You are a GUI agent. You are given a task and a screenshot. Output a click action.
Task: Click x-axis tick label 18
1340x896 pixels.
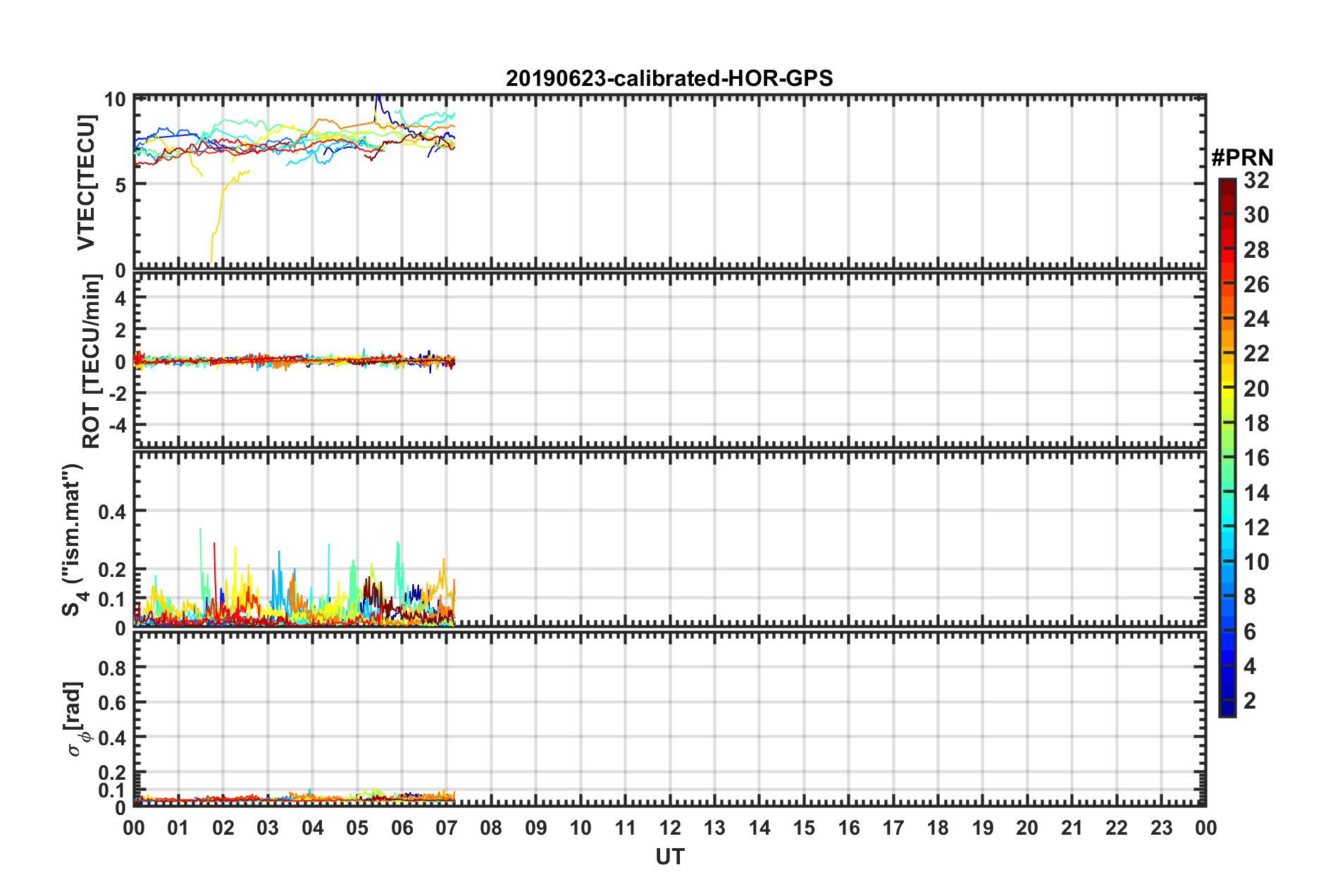click(938, 828)
